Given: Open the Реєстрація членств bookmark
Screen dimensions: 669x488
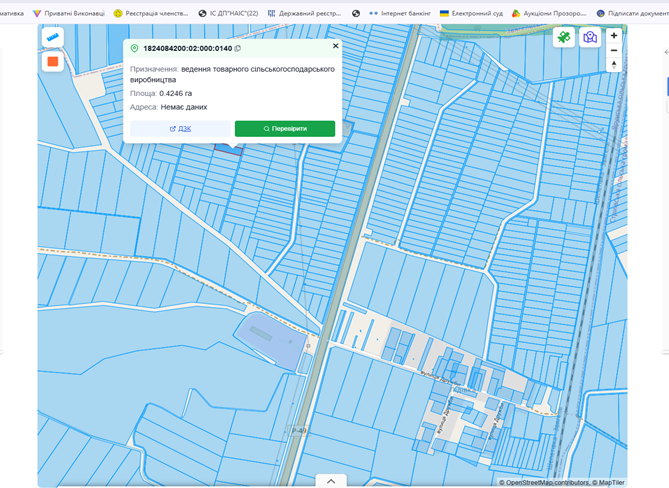Looking at the screenshot, I should (151, 14).
